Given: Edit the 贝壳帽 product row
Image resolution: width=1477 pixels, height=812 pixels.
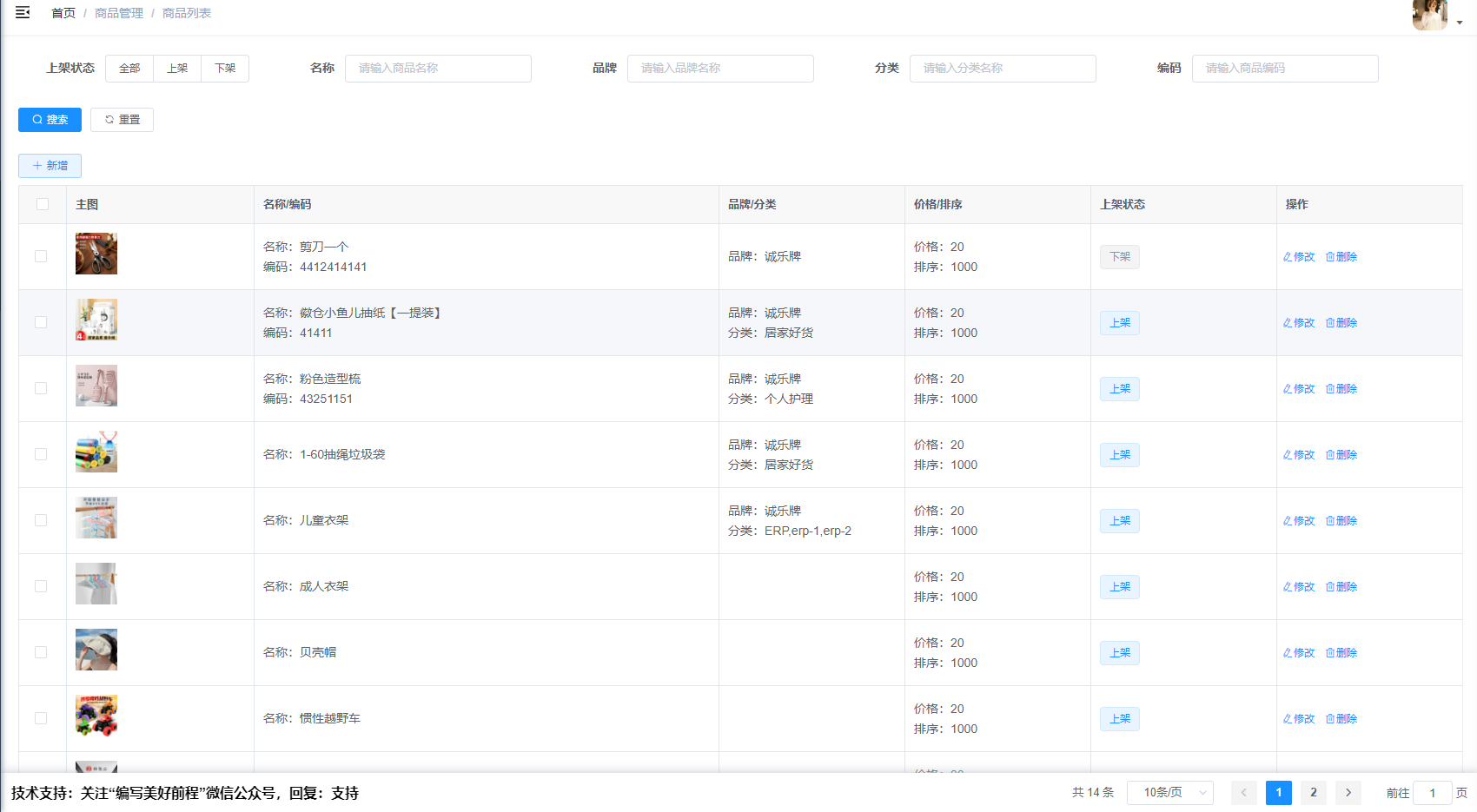Looking at the screenshot, I should [x=1299, y=653].
